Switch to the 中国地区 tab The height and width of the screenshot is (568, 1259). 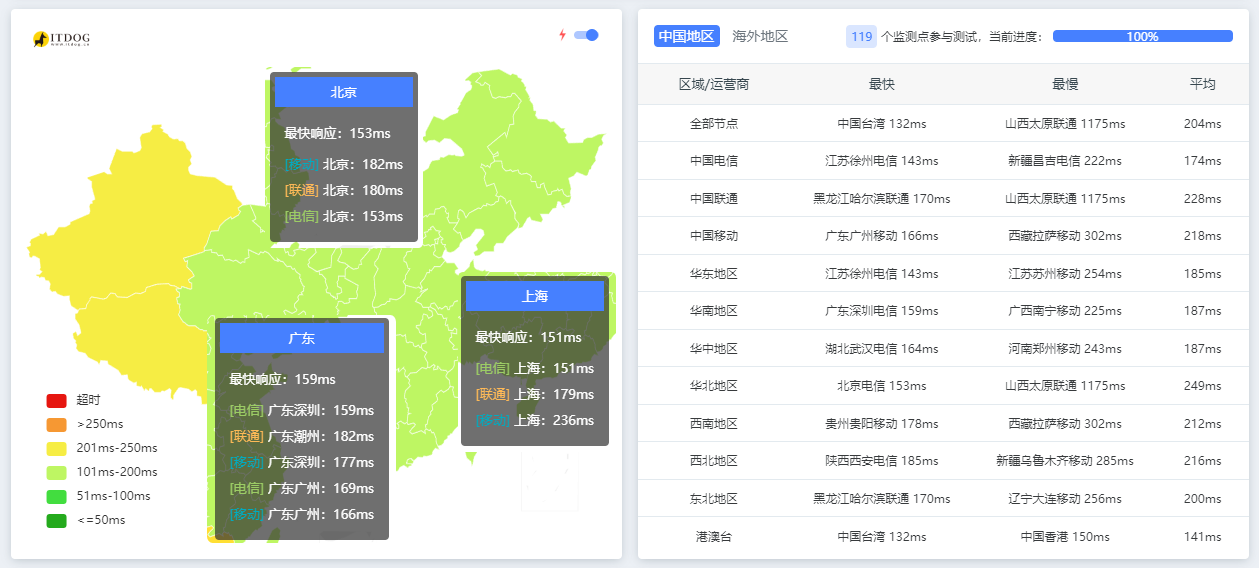tap(687, 36)
